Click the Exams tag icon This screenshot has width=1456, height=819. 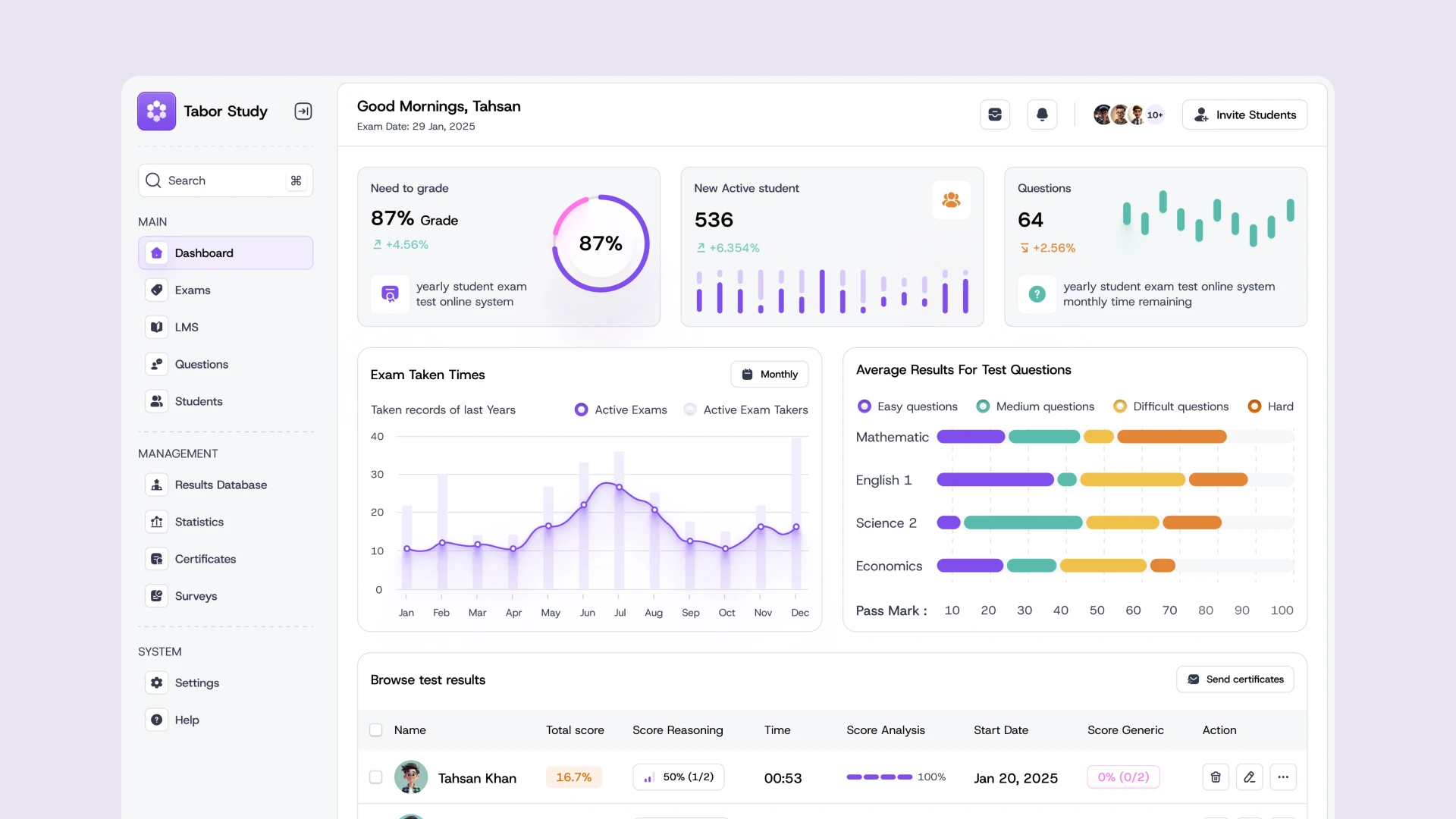156,290
